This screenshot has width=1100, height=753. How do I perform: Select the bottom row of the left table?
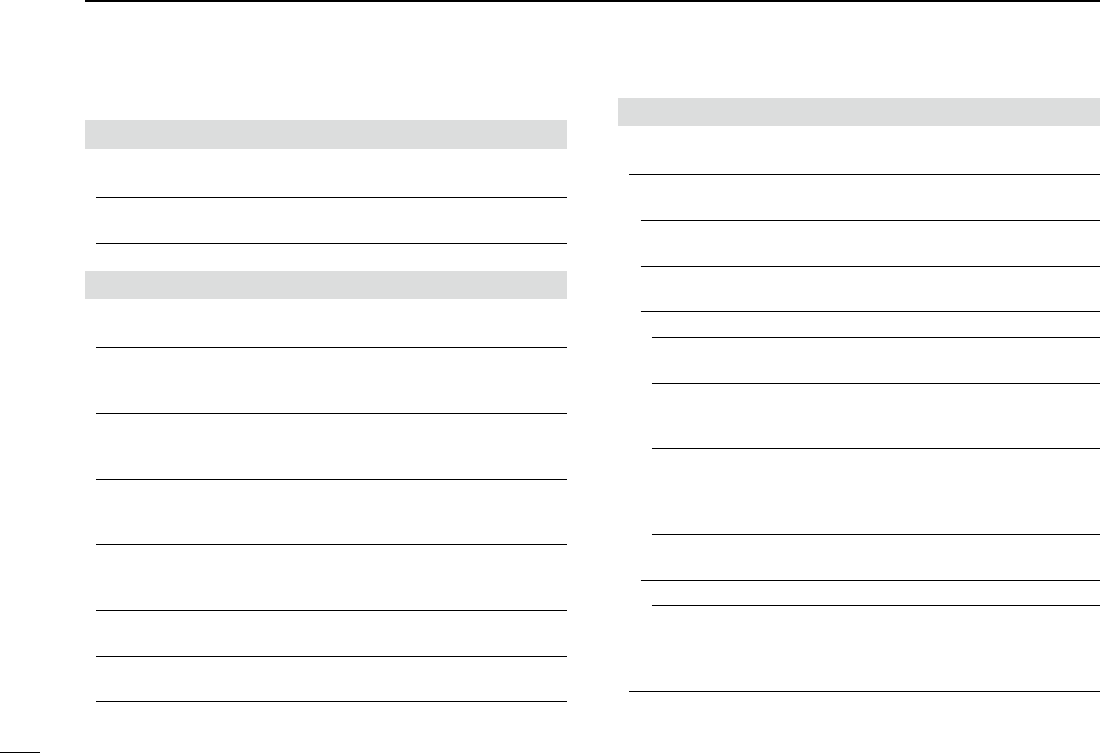pos(330,679)
